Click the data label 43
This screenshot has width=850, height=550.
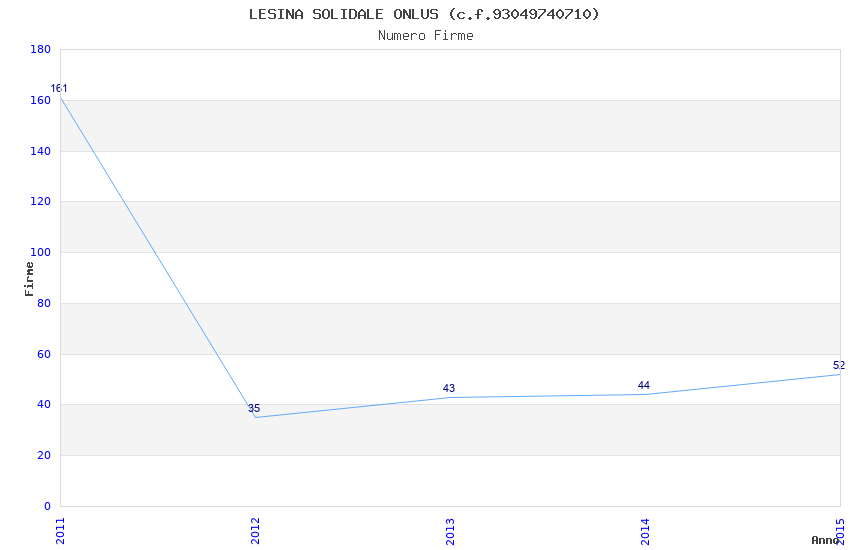point(448,388)
